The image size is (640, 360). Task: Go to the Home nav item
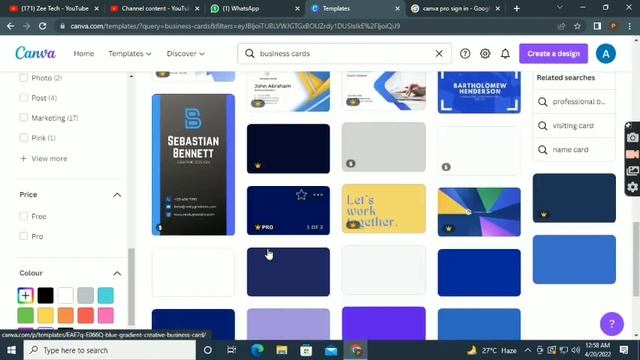(x=84, y=53)
